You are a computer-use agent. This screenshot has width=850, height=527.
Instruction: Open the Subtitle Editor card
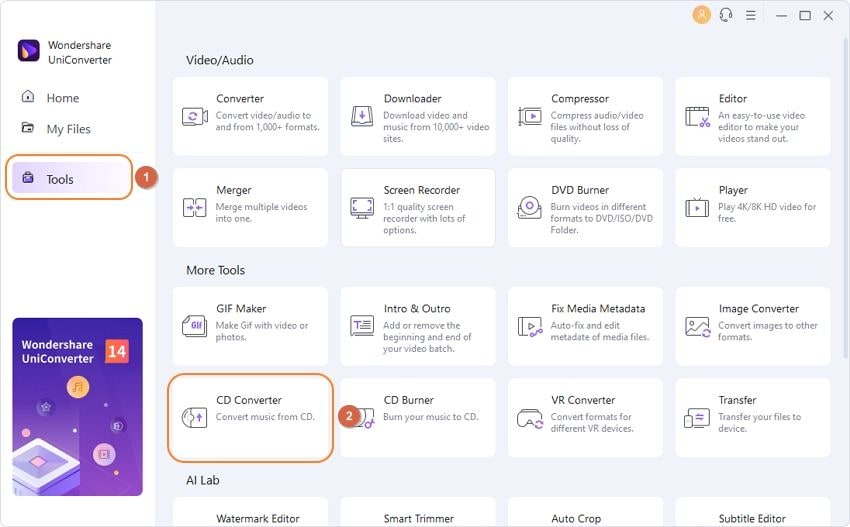coord(753,512)
